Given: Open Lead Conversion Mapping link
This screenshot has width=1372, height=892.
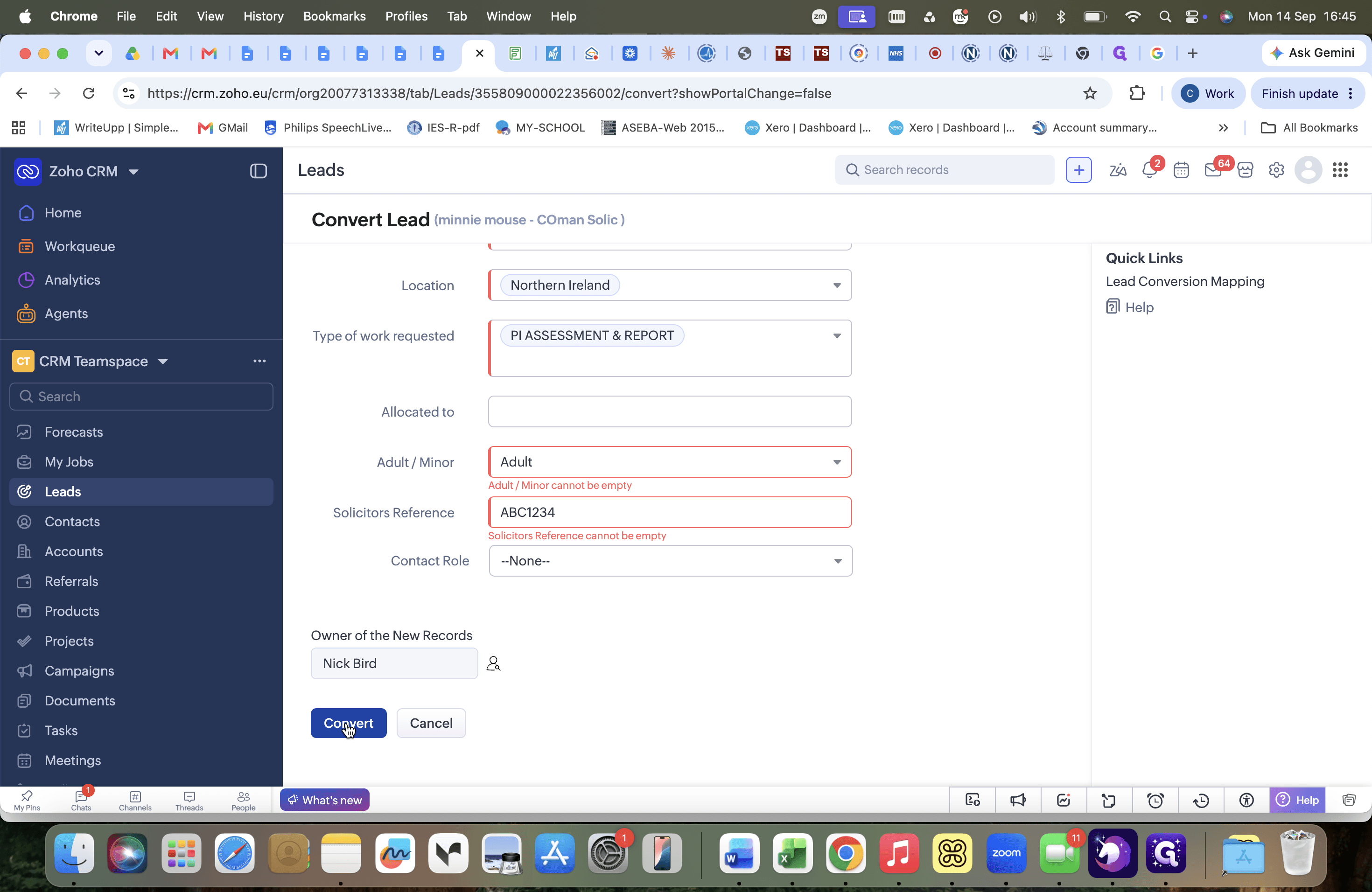Looking at the screenshot, I should [x=1185, y=281].
